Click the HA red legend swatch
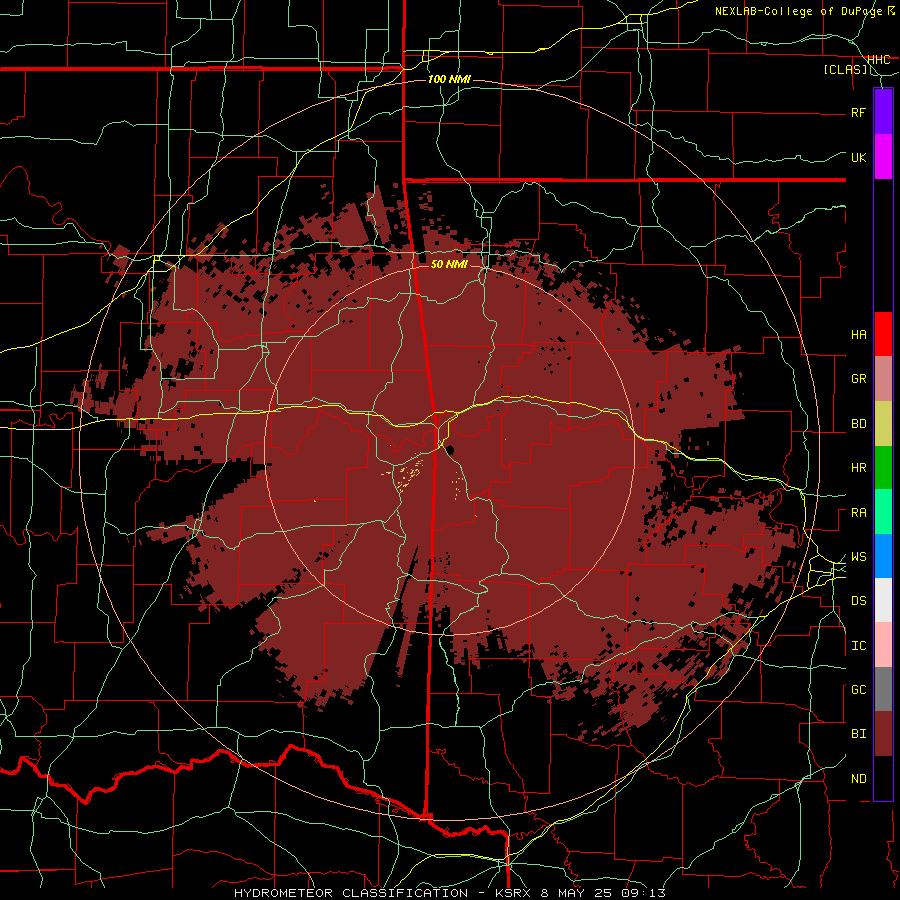900x900 pixels. point(883,334)
